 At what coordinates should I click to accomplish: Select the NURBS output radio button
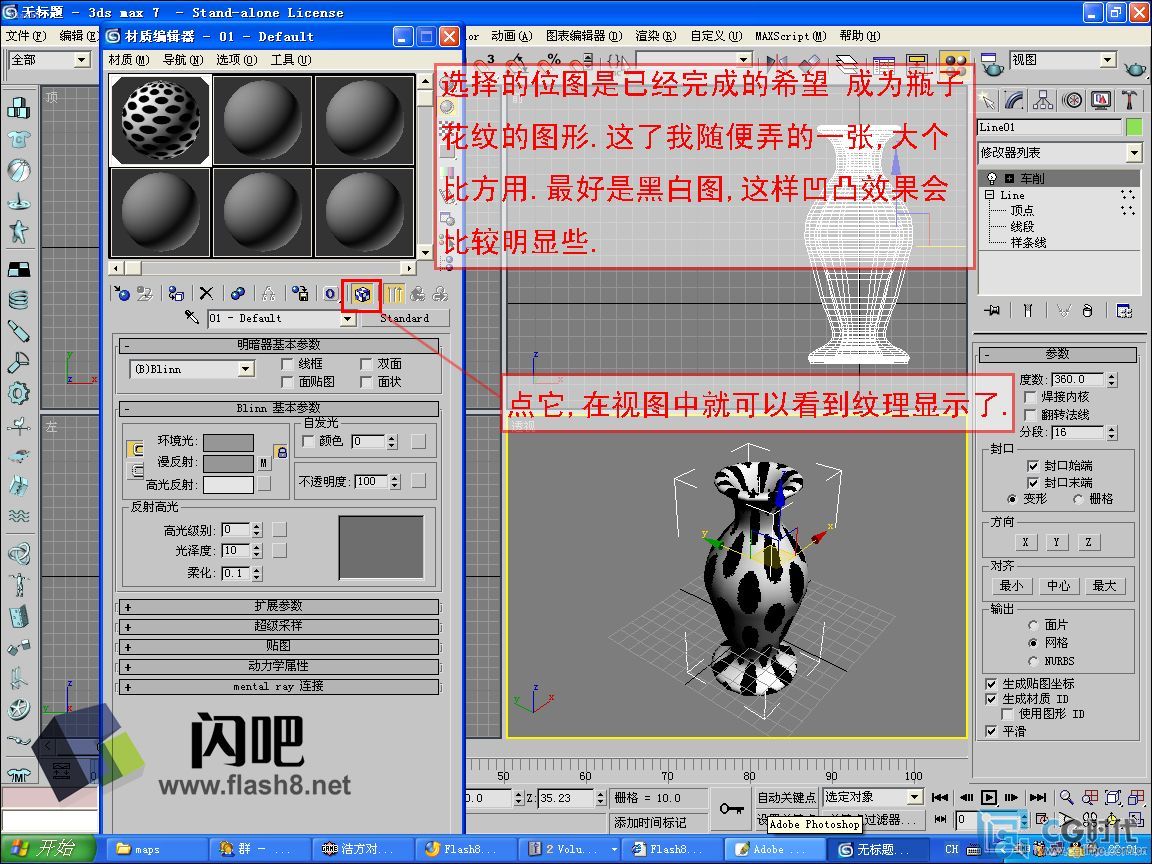pyautogui.click(x=1034, y=661)
